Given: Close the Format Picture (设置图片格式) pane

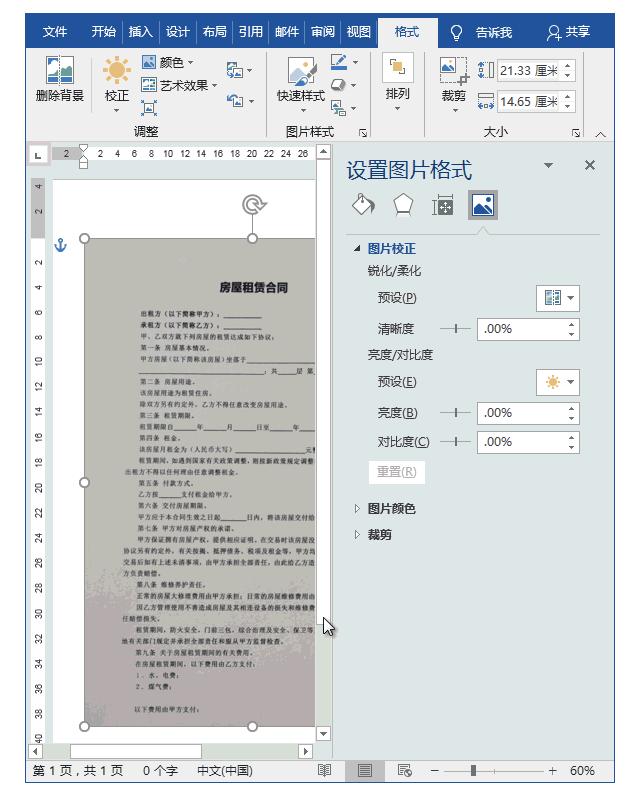Looking at the screenshot, I should pos(590,165).
